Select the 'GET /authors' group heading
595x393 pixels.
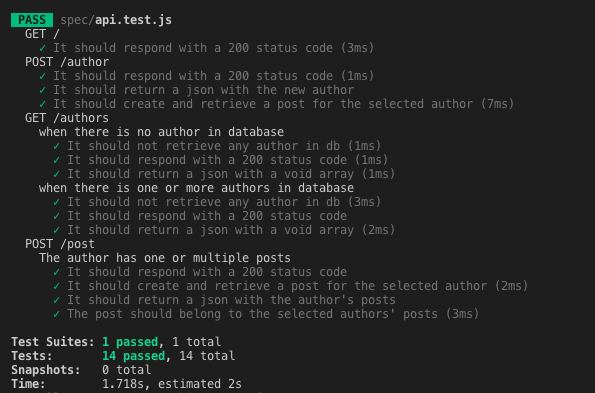[67, 118]
